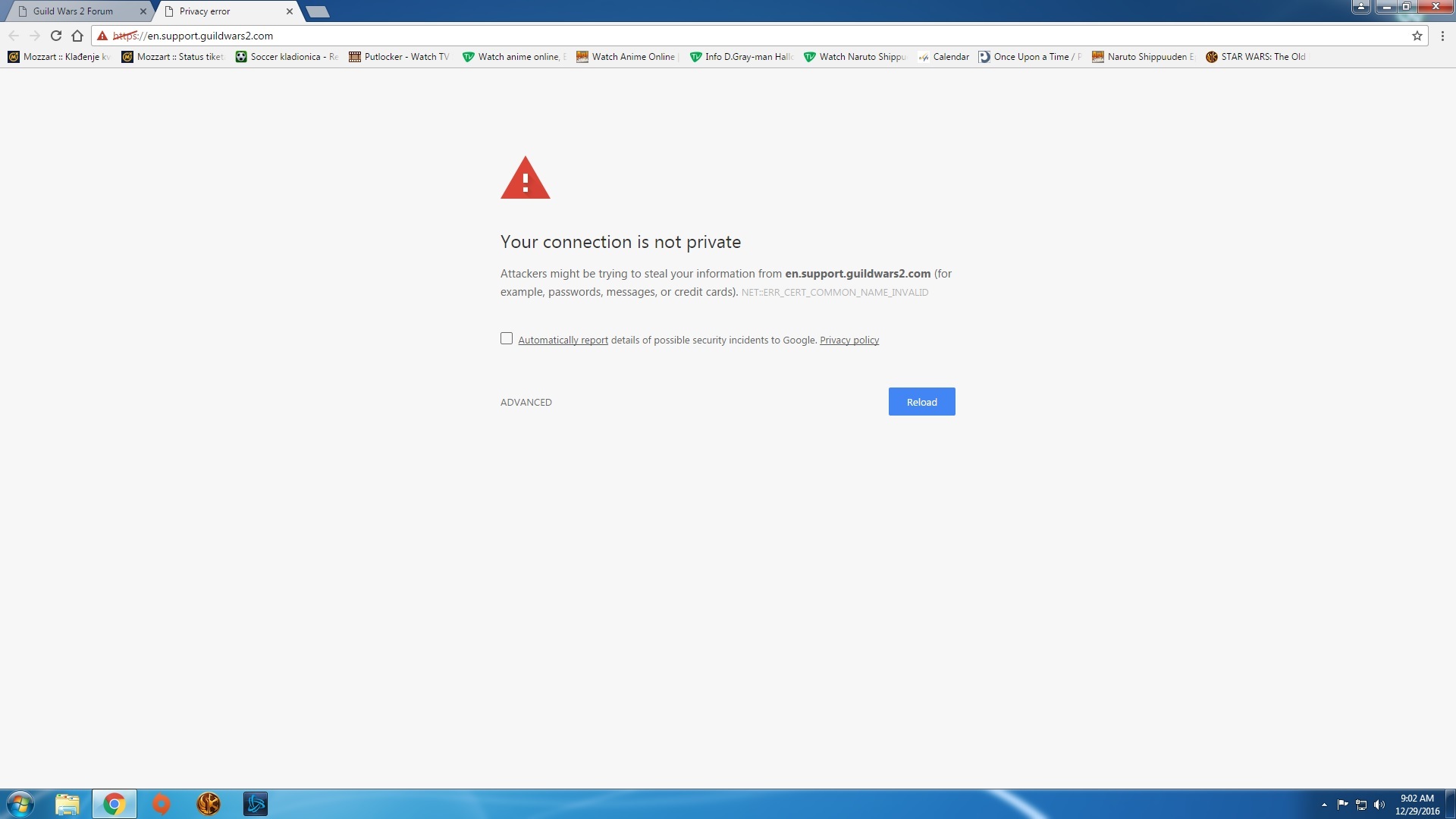Click the NET::ERR_CERT_COMMON_NAME_INVALID error code
This screenshot has height=819, width=1456.
click(x=835, y=293)
